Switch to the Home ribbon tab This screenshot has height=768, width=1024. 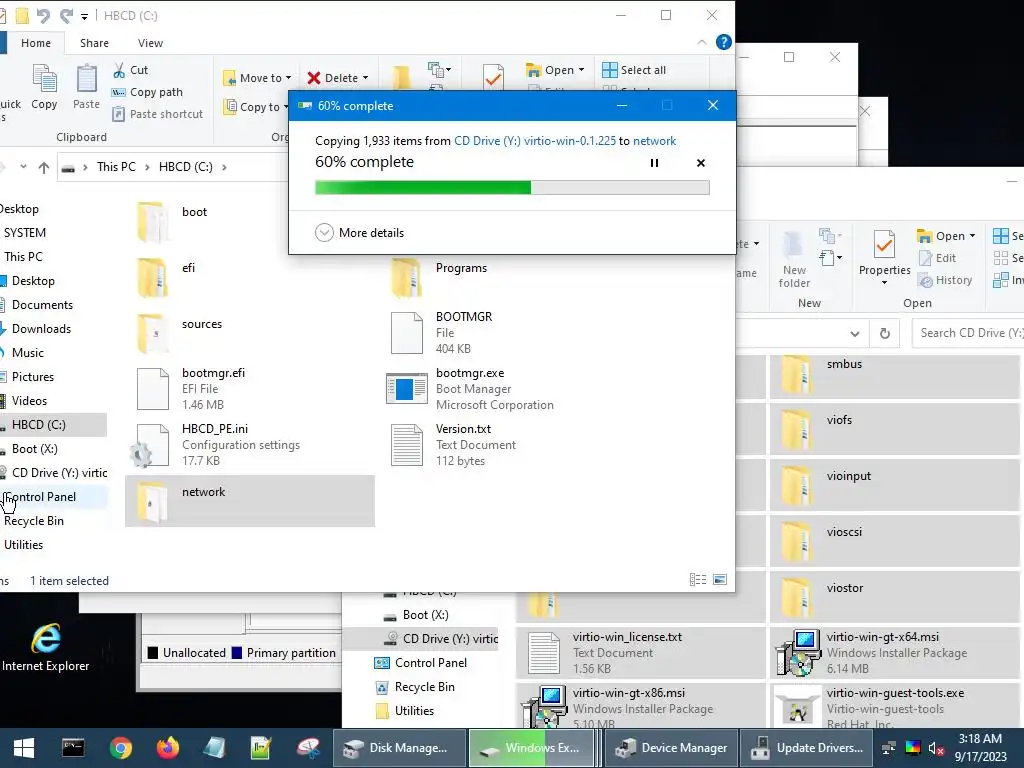(36, 43)
